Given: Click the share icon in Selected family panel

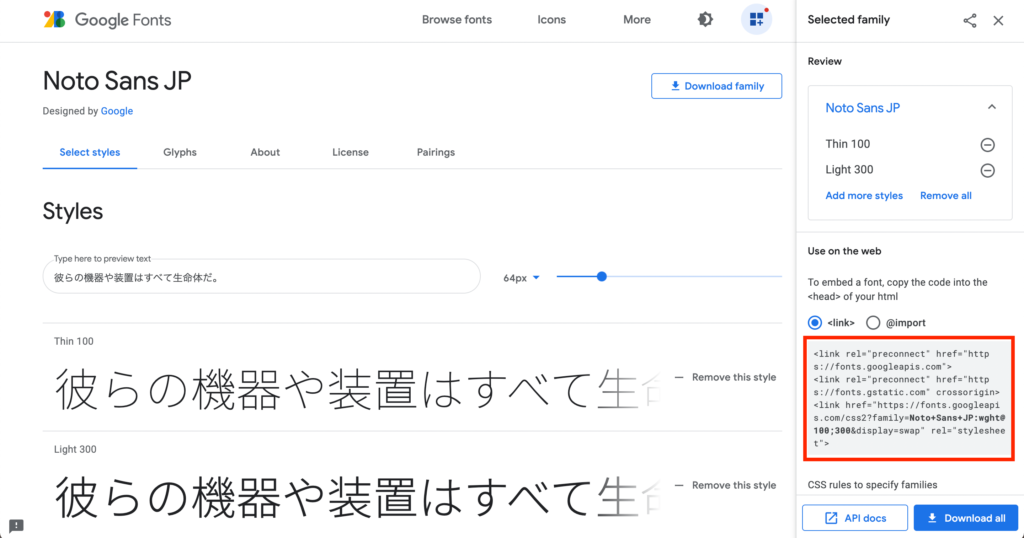Looking at the screenshot, I should (970, 20).
